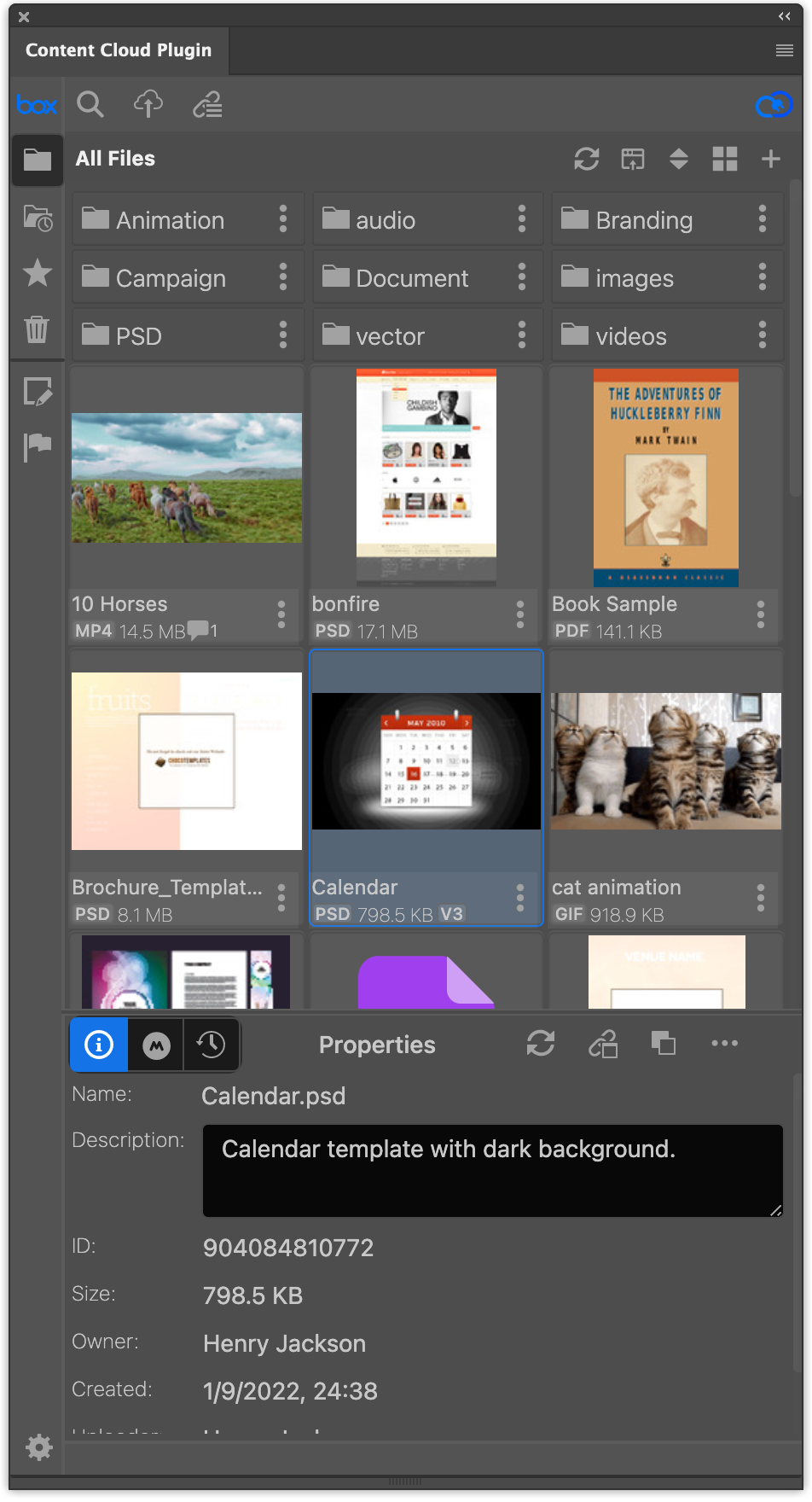
Task: Click the Description text field
Action: pos(492,1170)
